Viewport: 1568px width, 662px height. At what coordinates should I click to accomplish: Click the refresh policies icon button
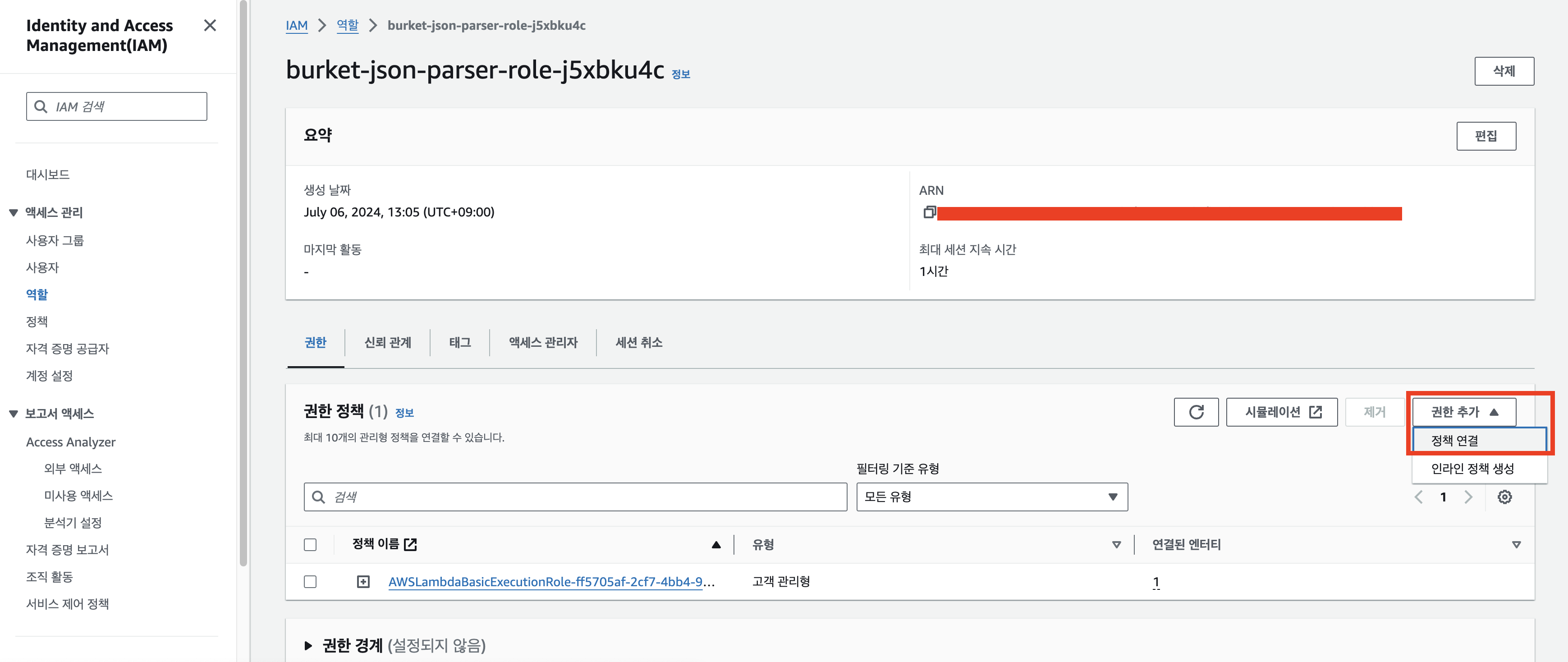(x=1196, y=412)
